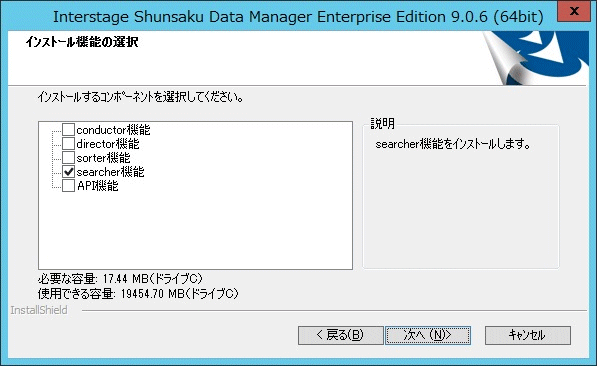Viewport: 597px width, 366px height.
Task: Select the sorter機能 tree label
Action: 103,158
